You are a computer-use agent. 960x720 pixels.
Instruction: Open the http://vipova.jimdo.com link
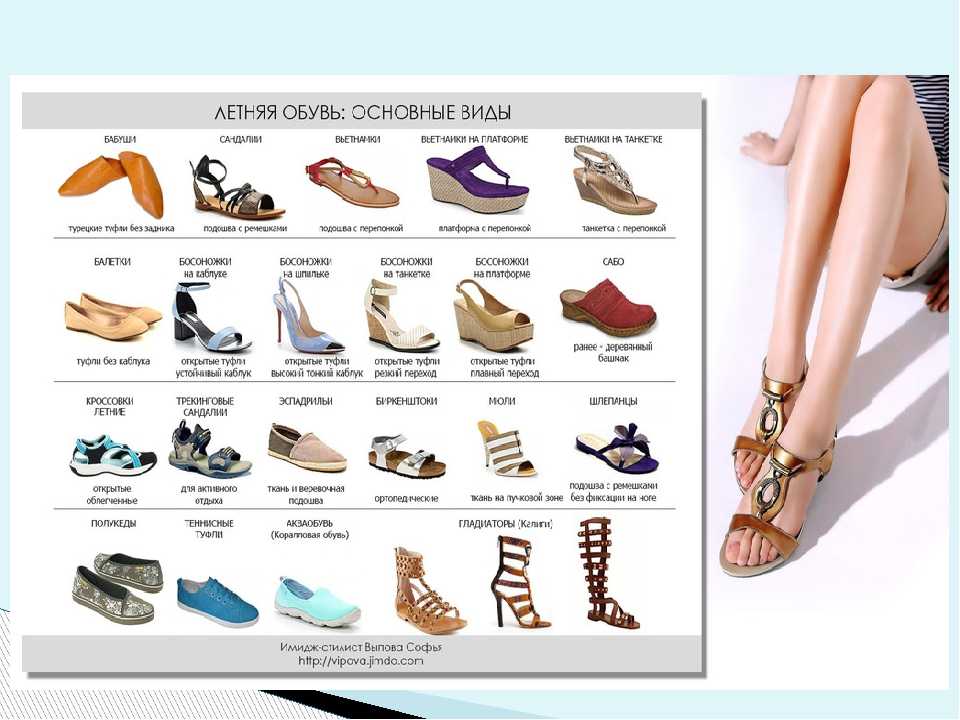click(x=361, y=661)
